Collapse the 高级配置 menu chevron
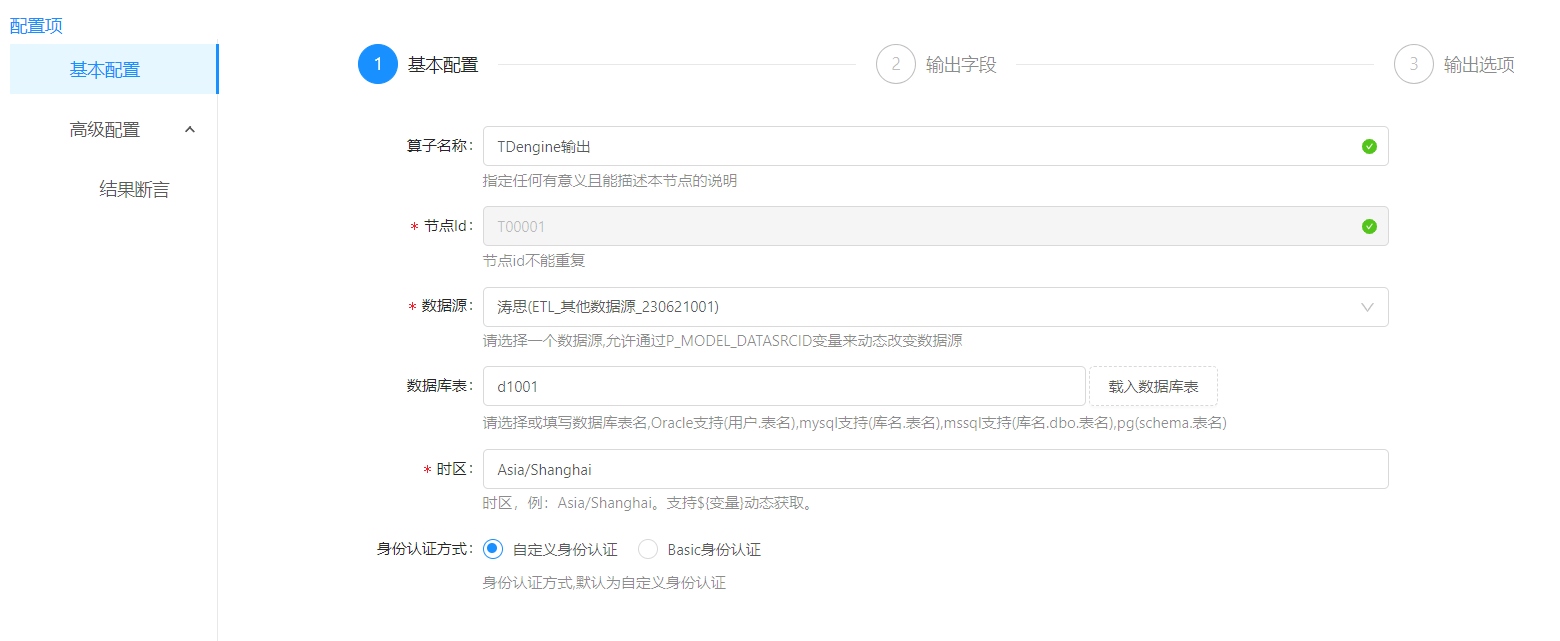The width and height of the screenshot is (1560, 641). 191,129
